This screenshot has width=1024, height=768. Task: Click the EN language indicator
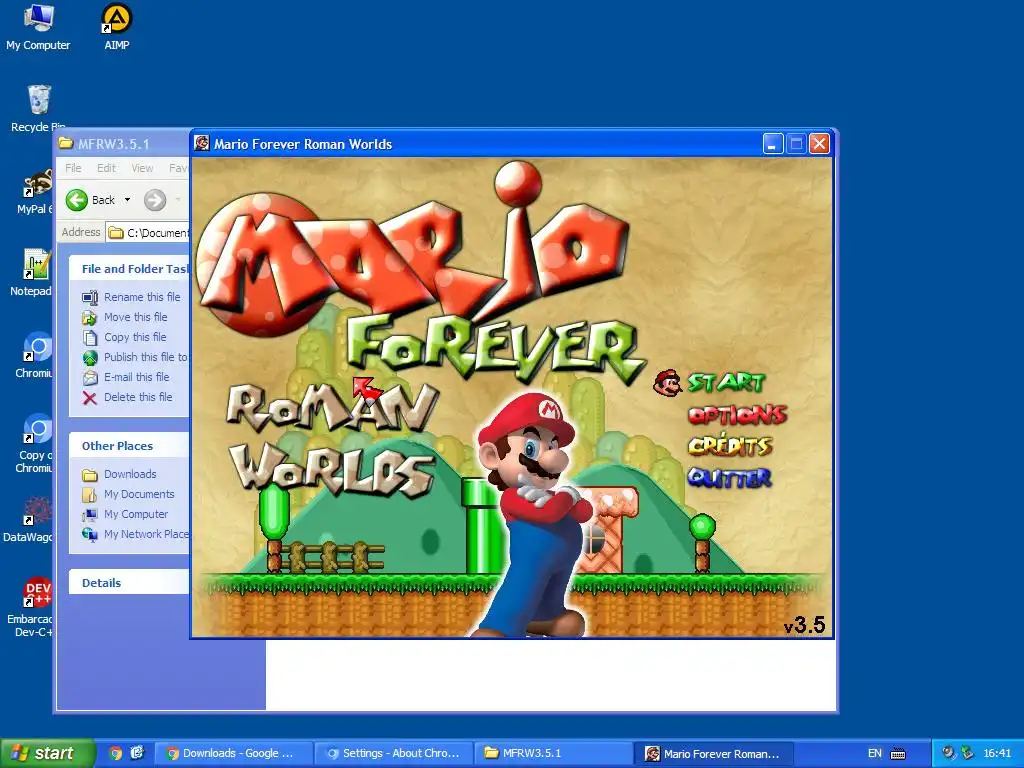point(874,754)
